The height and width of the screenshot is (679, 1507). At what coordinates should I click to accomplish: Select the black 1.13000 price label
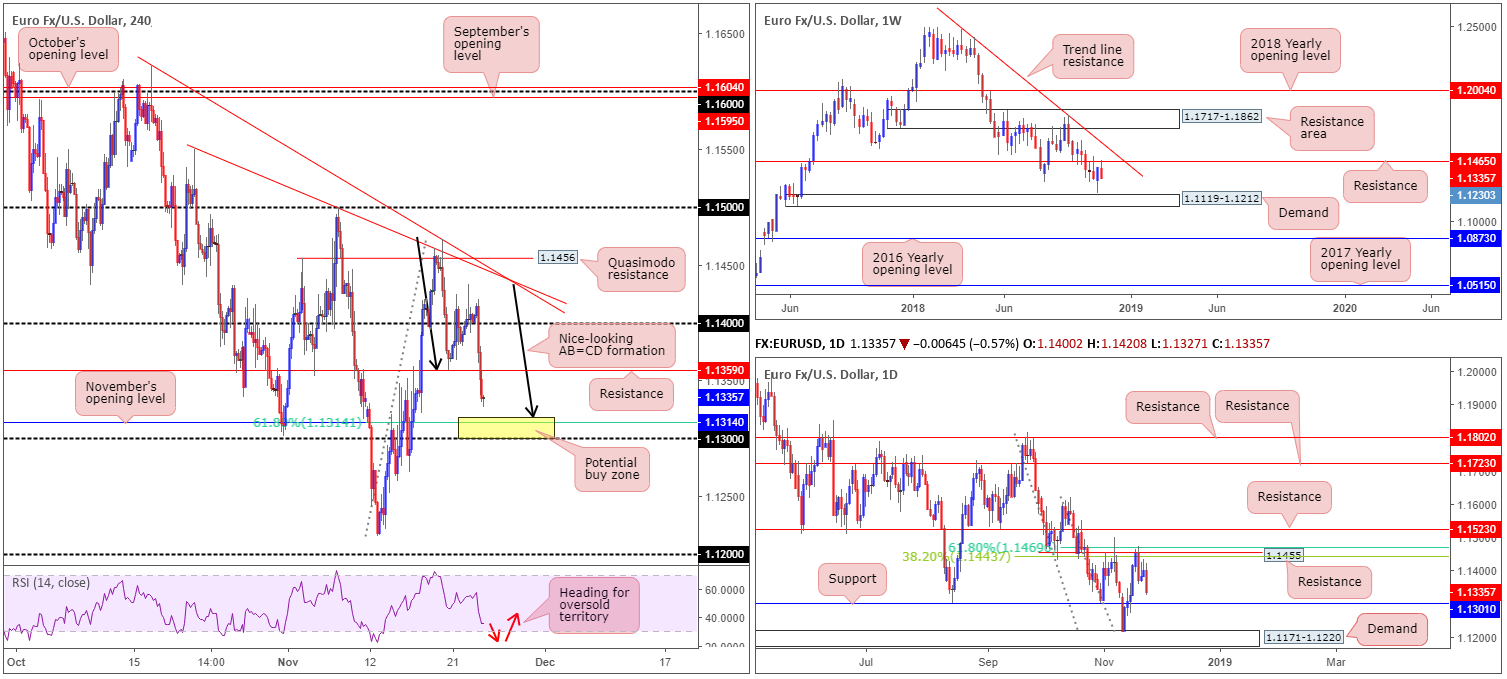coord(722,439)
